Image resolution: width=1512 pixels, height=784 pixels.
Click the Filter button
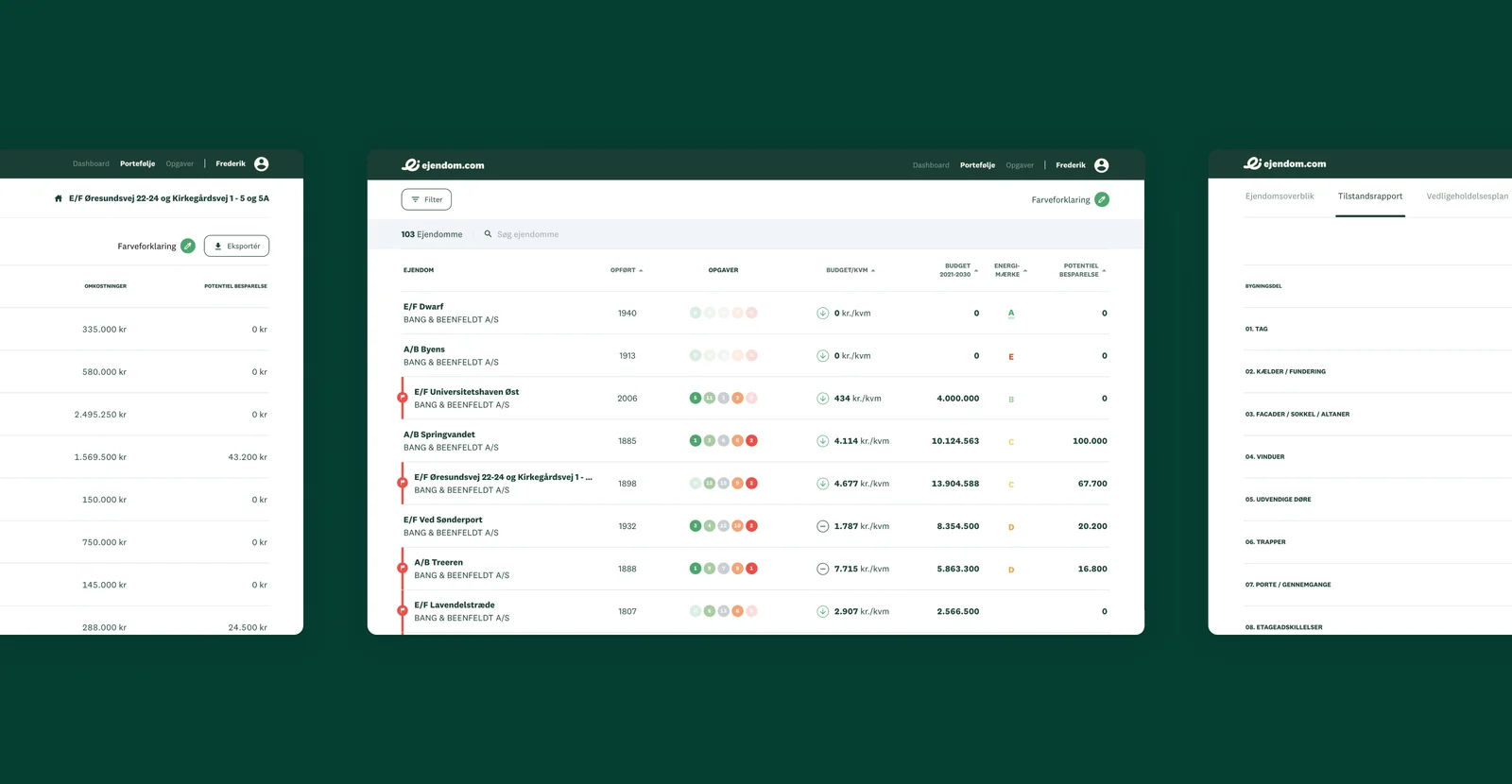[x=426, y=199]
